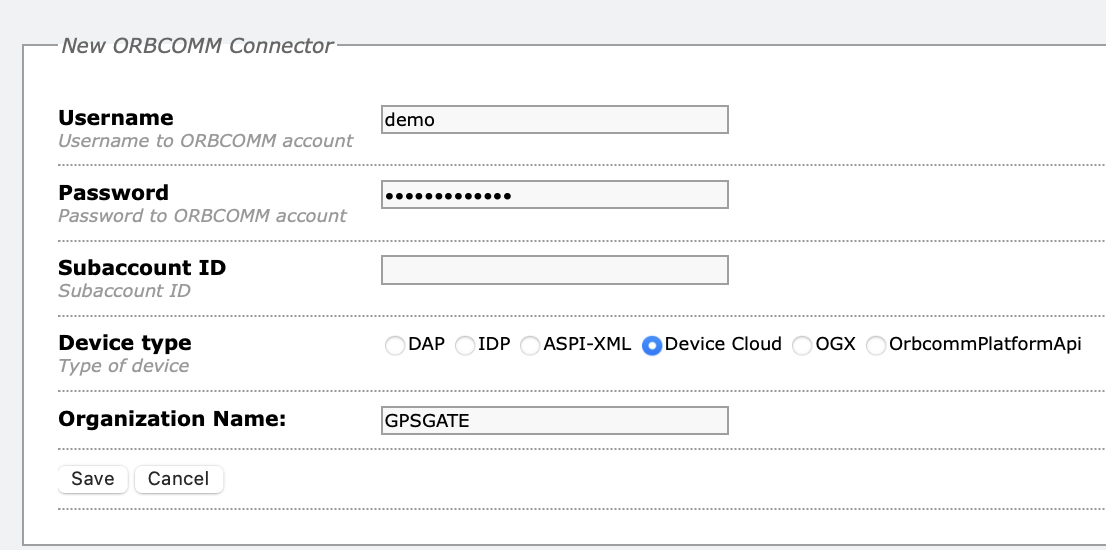The height and width of the screenshot is (550, 1106).
Task: Focus the Password input field
Action: pos(554,195)
